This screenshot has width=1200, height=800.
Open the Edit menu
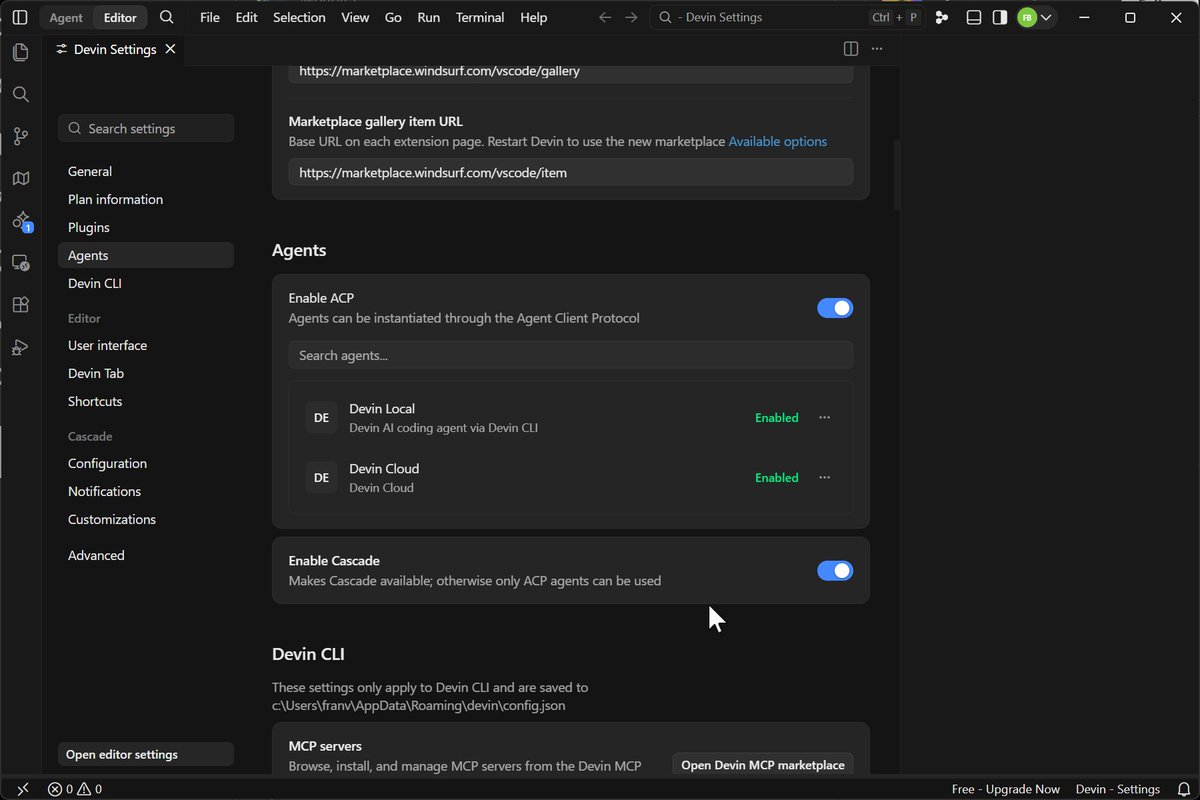click(x=246, y=17)
